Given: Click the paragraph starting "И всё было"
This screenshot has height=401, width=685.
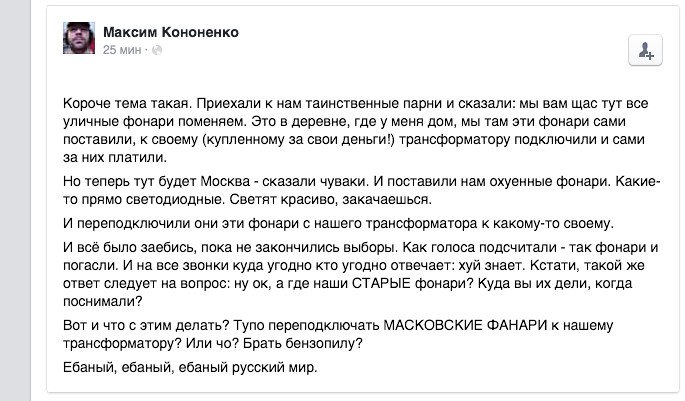Looking at the screenshot, I should [x=360, y=274].
